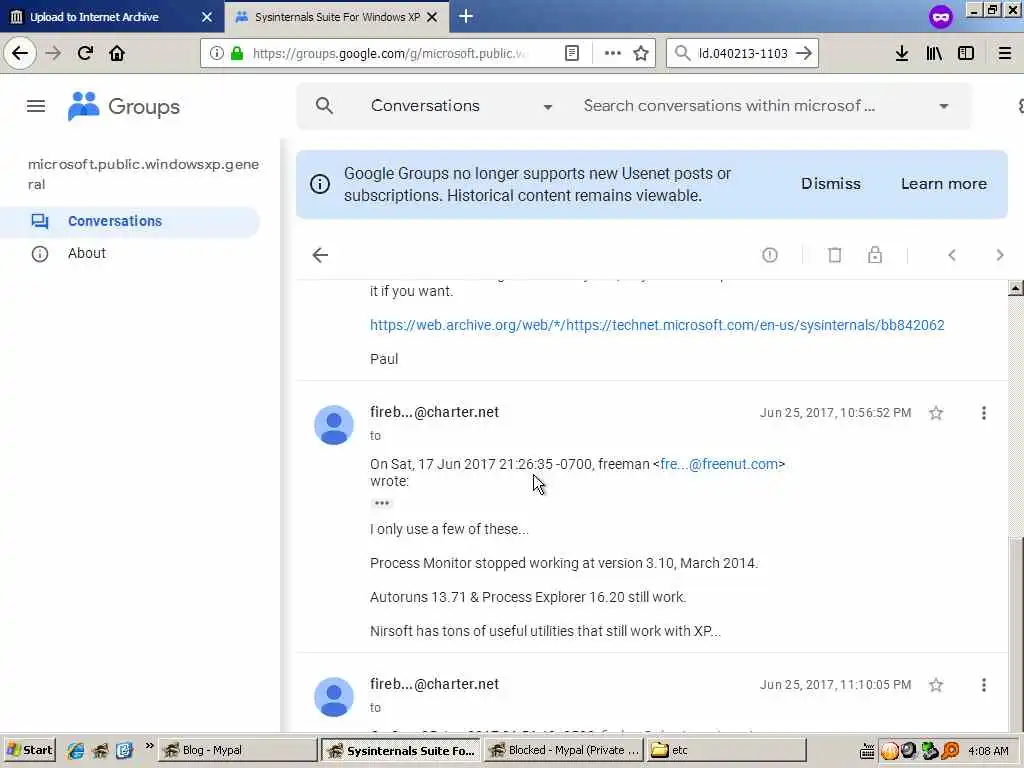Open the etc folder taskbar item
This screenshot has width=1024, height=768.
point(727,750)
